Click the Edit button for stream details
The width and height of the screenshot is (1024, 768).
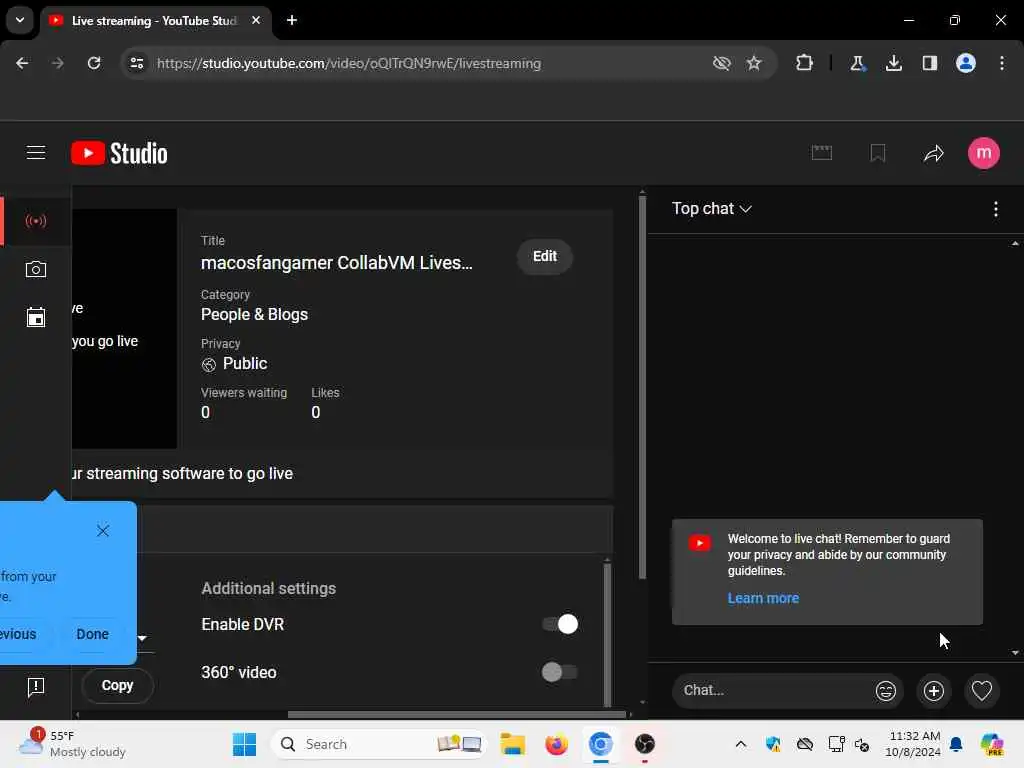545,256
